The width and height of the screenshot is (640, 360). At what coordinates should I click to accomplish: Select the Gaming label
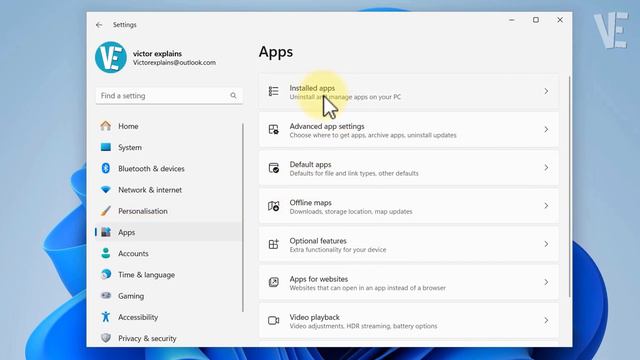(x=131, y=296)
